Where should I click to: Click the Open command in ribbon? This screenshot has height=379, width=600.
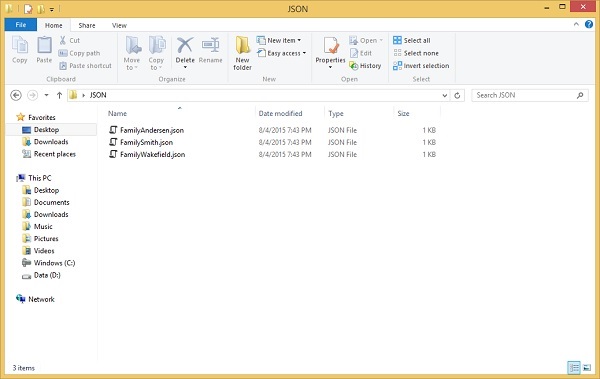point(366,40)
